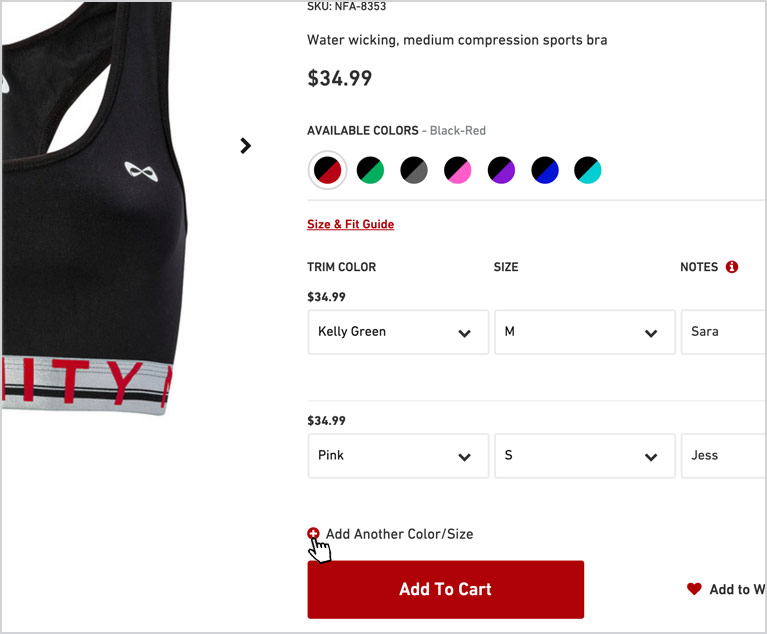This screenshot has width=767, height=634.
Task: Pick the Black-Blue color swatch
Action: coord(544,170)
